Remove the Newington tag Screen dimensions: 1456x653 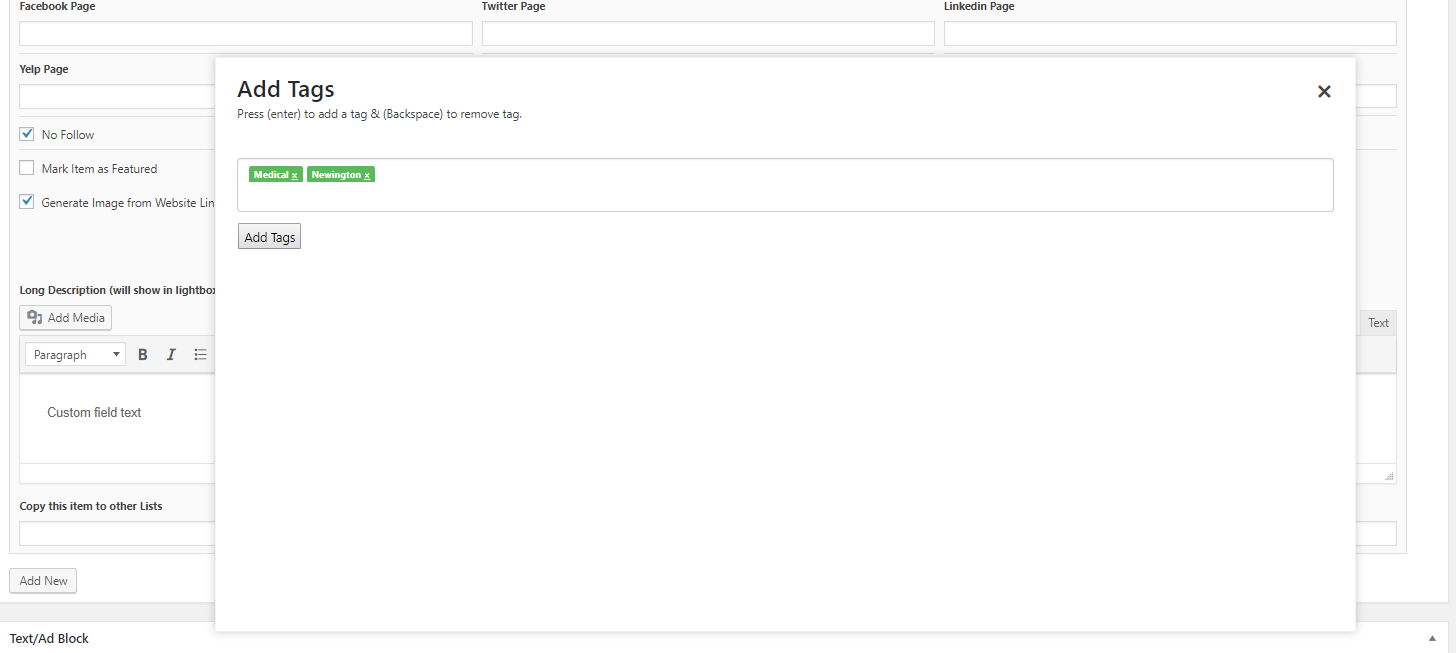[x=367, y=175]
